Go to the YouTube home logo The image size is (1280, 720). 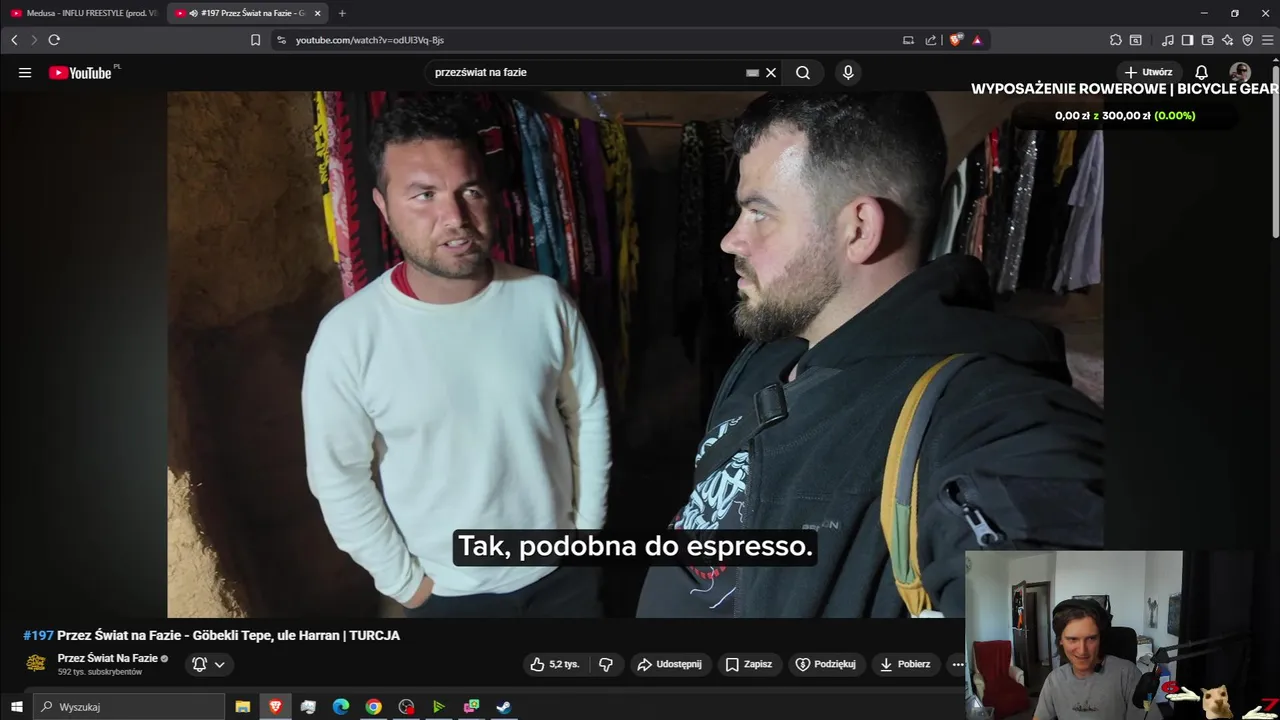click(80, 73)
